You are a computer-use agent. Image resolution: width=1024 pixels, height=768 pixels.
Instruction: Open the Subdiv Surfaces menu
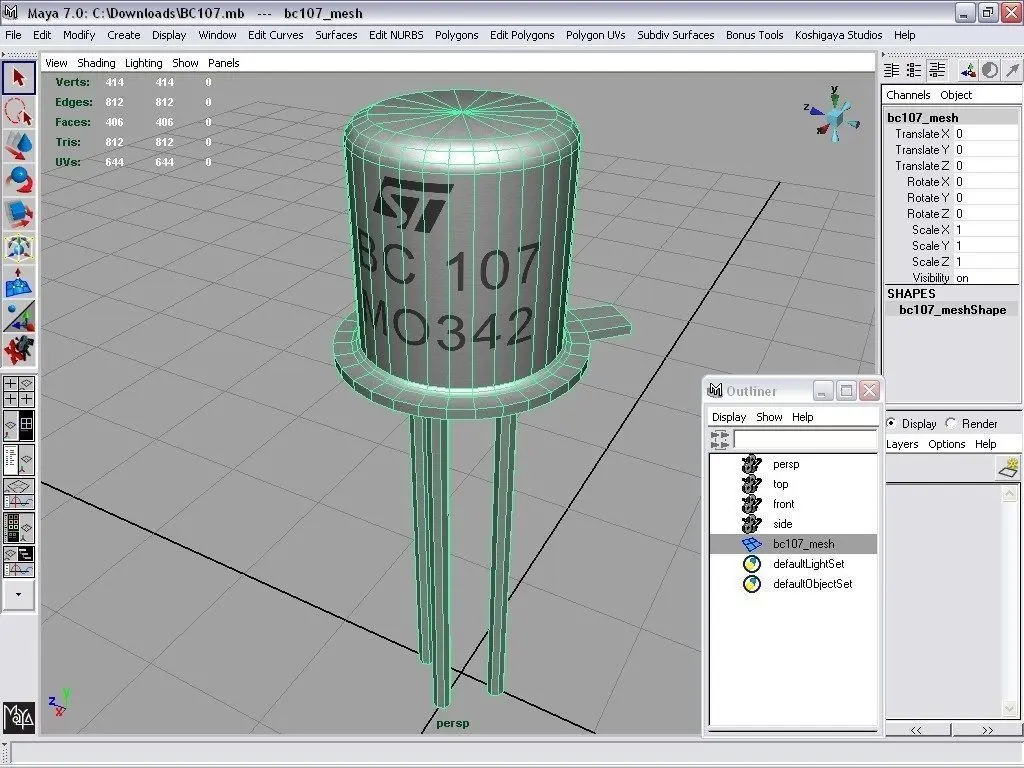pos(675,35)
